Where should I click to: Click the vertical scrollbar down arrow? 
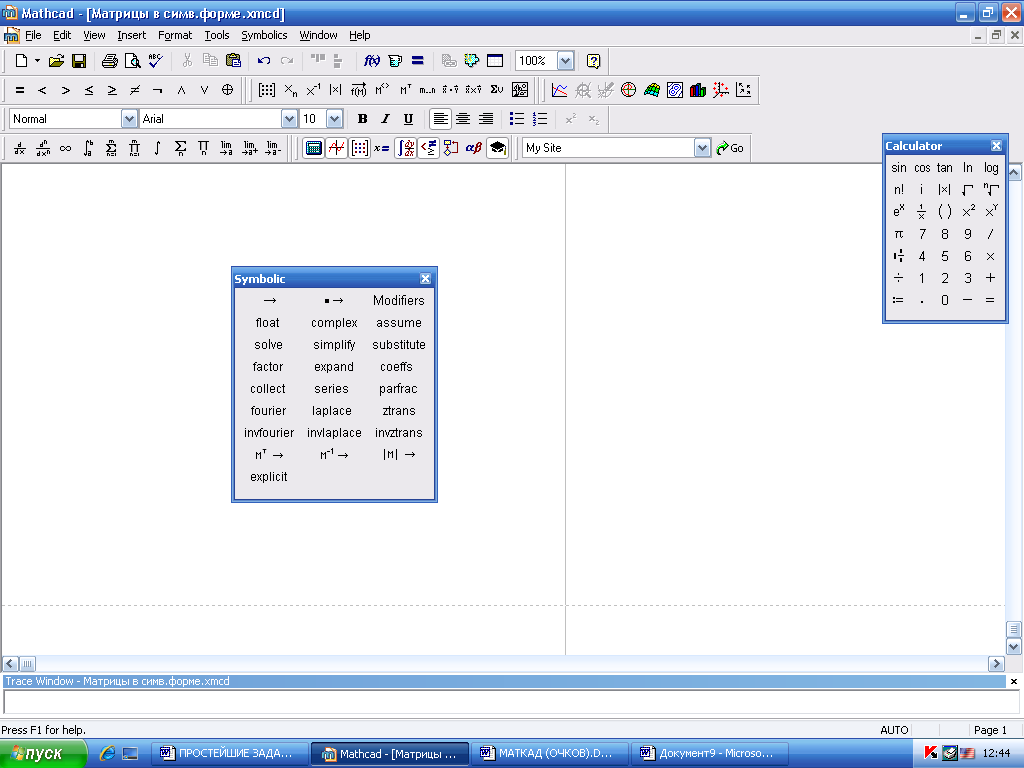(1014, 647)
